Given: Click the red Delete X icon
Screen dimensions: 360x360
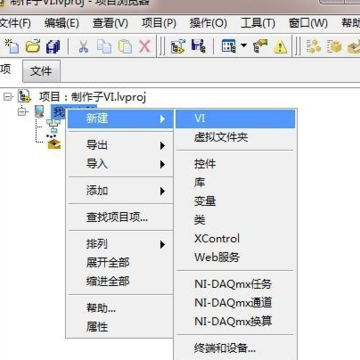Looking at the screenshot, I should coord(145,46).
